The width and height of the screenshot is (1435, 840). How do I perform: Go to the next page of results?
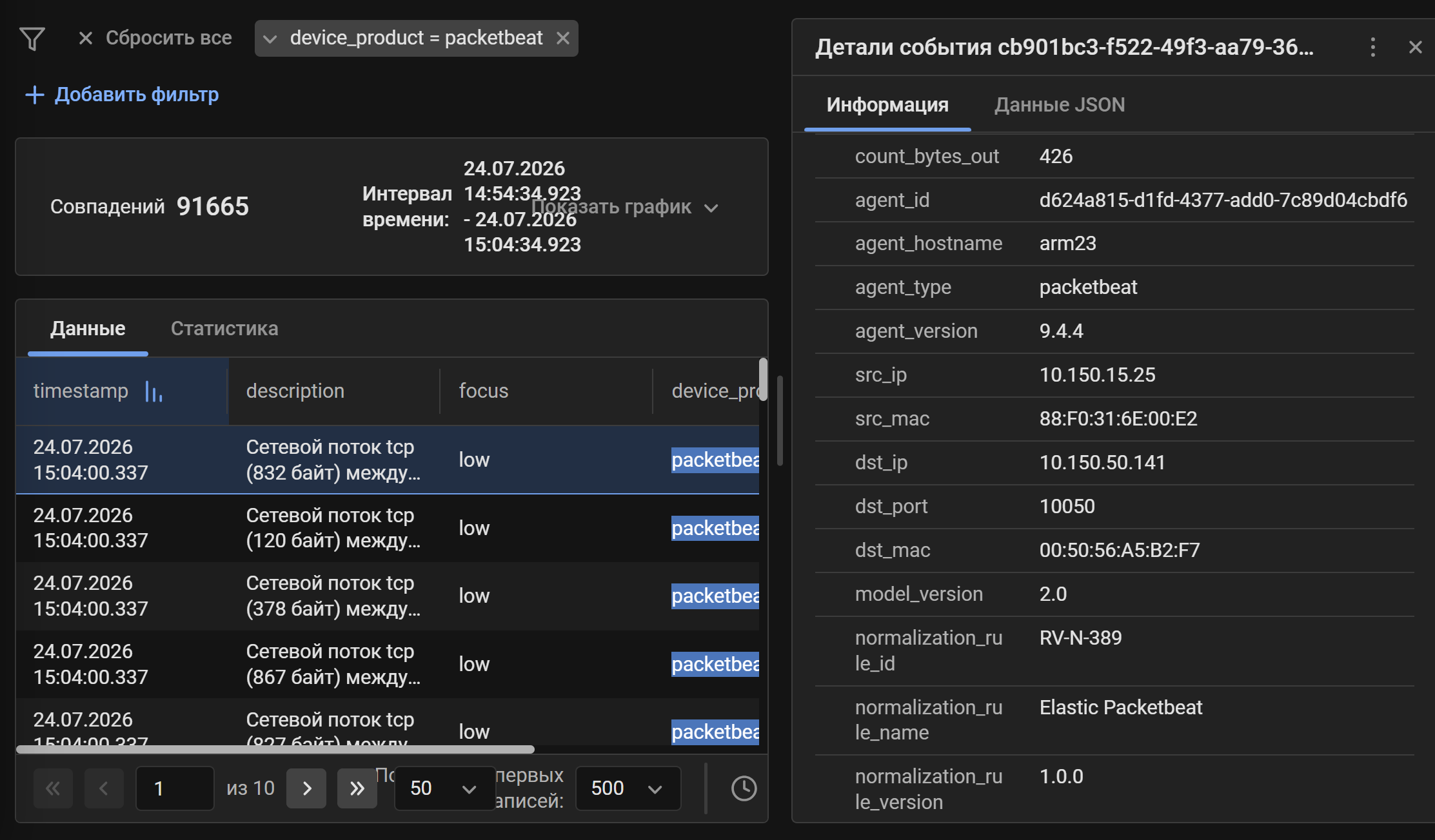click(x=306, y=788)
